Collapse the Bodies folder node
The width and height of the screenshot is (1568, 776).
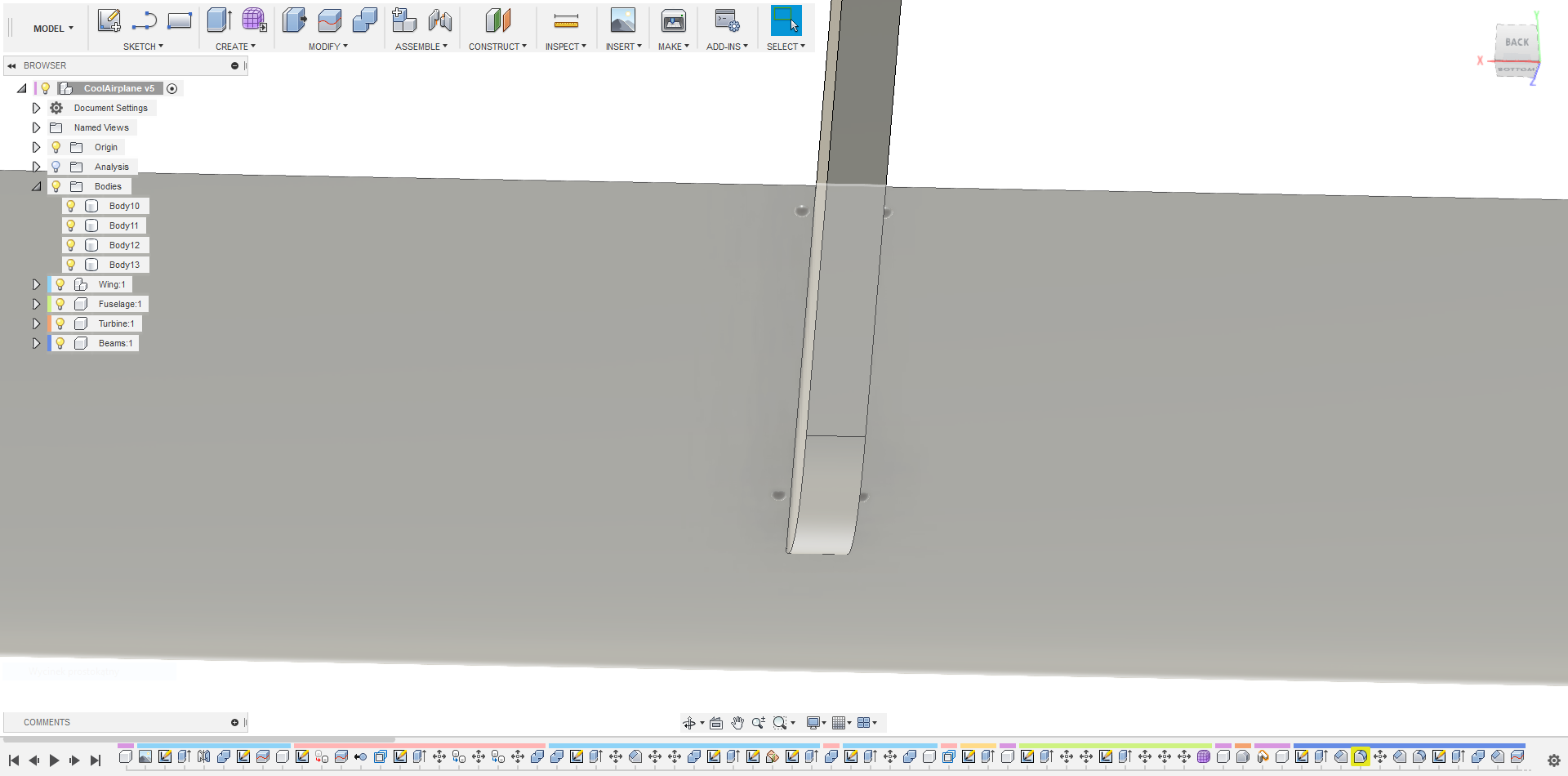(36, 186)
